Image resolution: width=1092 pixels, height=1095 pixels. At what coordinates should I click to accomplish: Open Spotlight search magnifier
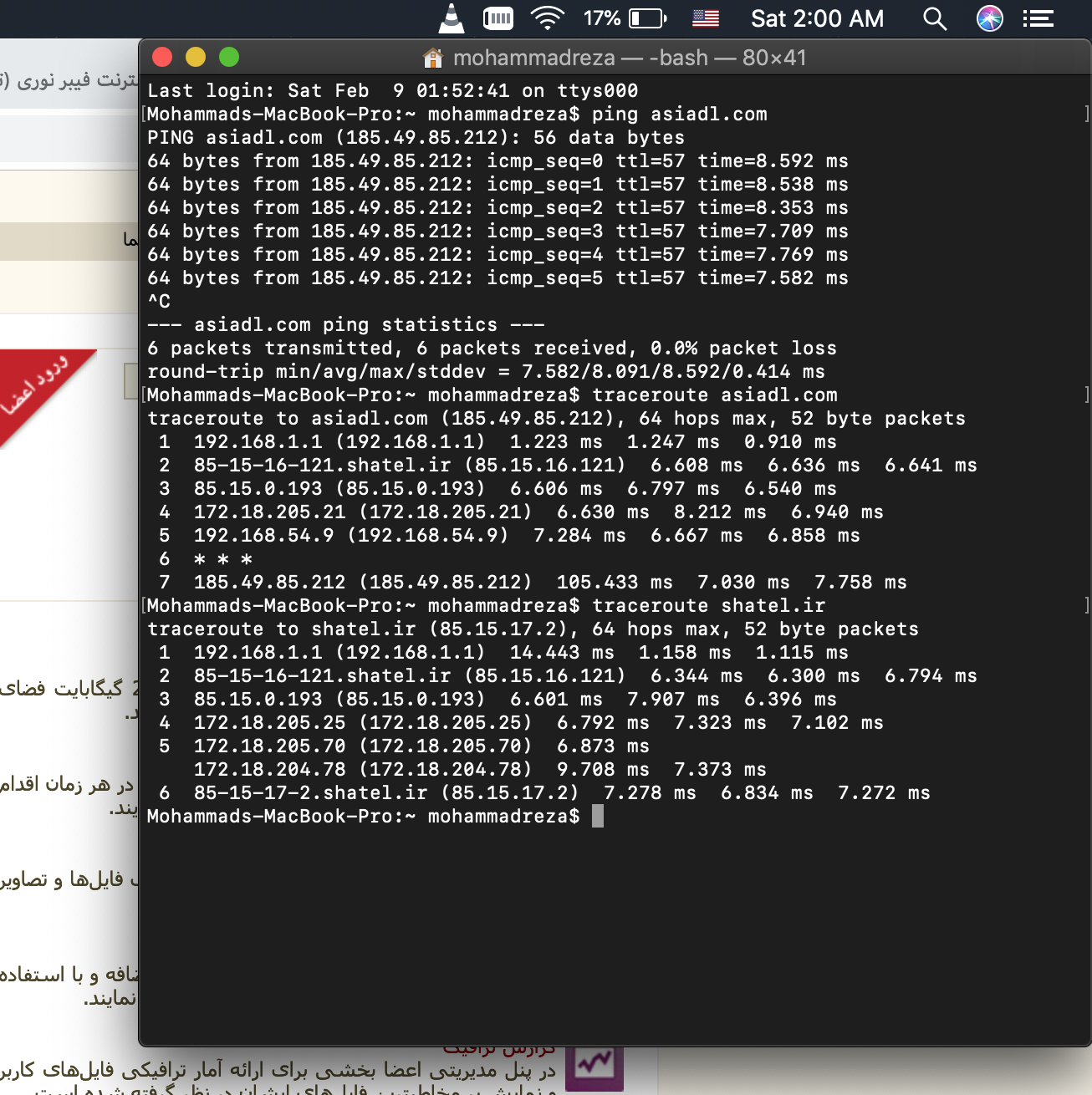[935, 18]
